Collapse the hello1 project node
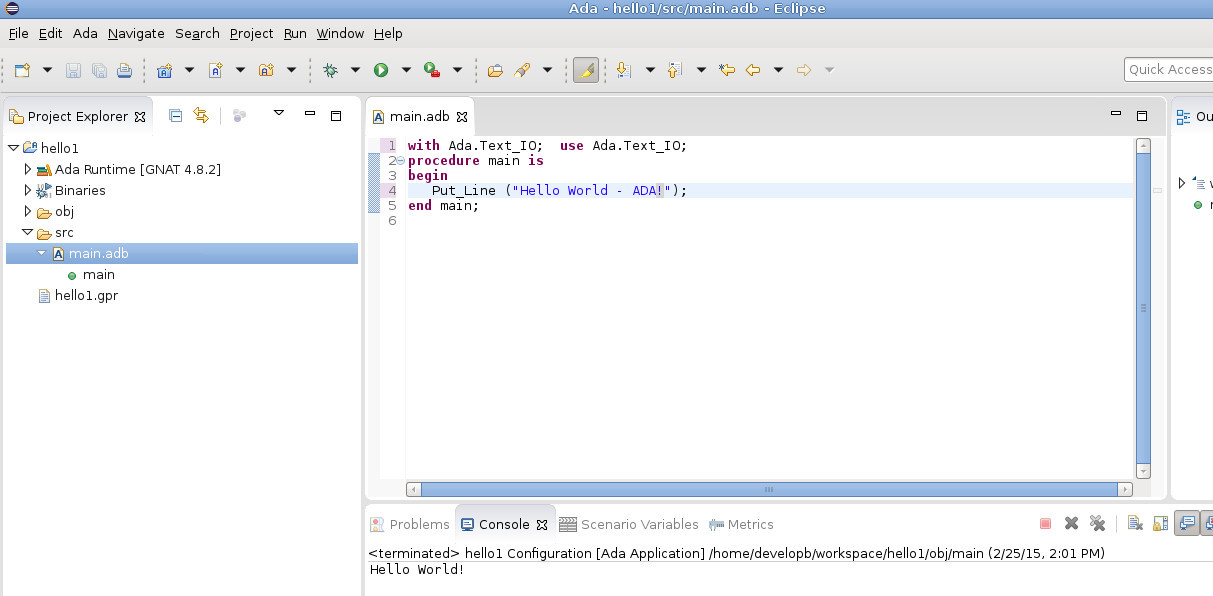 (x=13, y=148)
